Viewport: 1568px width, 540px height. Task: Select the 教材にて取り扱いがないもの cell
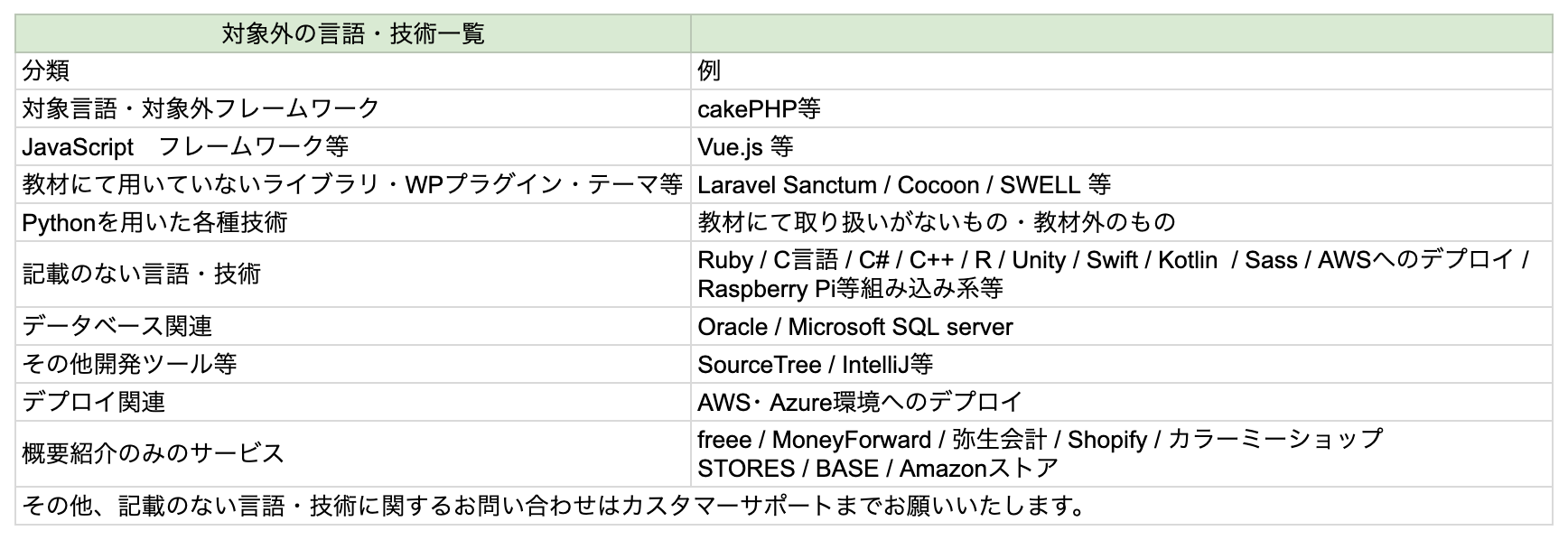coord(1122,222)
